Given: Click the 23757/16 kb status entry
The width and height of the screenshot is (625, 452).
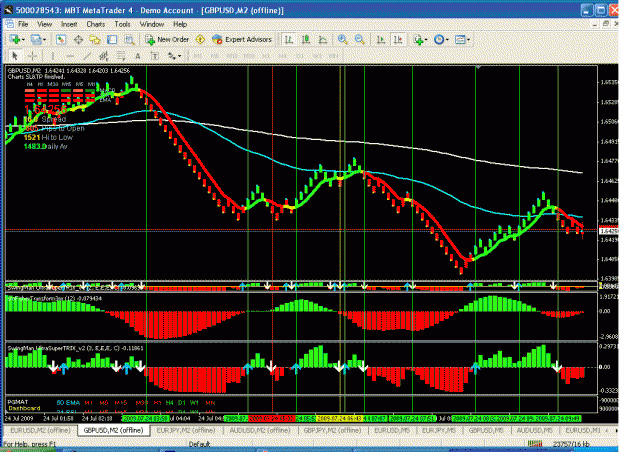Looking at the screenshot, I should 571,444.
